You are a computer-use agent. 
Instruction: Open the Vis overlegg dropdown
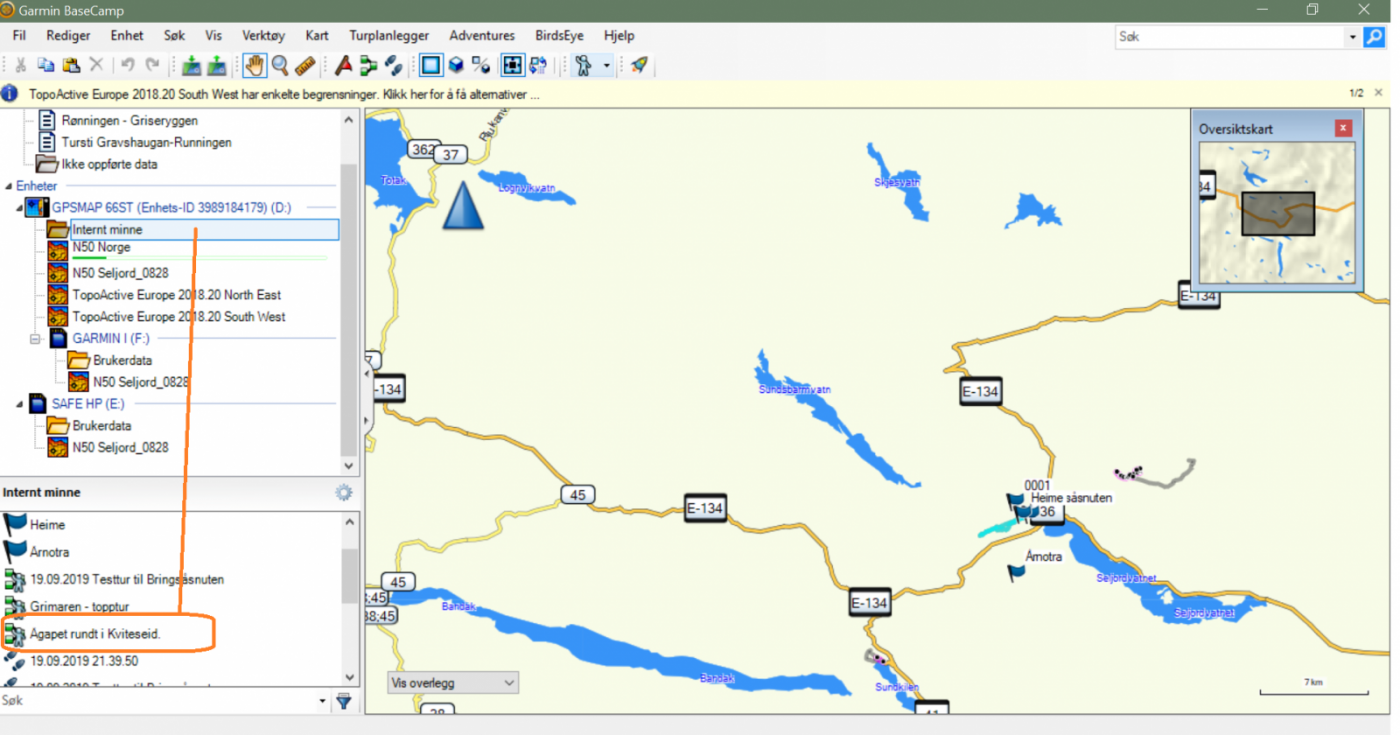point(452,682)
